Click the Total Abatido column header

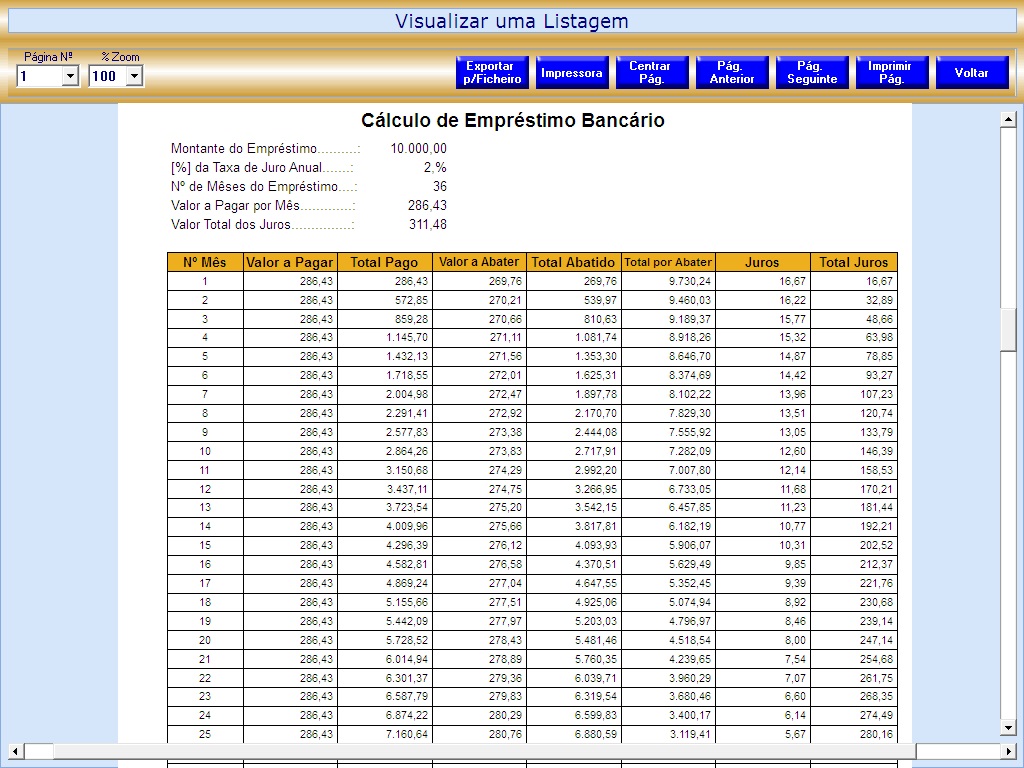(573, 262)
